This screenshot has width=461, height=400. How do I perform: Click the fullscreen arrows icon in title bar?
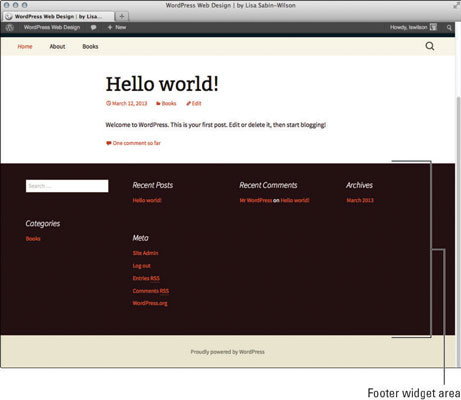point(456,5)
